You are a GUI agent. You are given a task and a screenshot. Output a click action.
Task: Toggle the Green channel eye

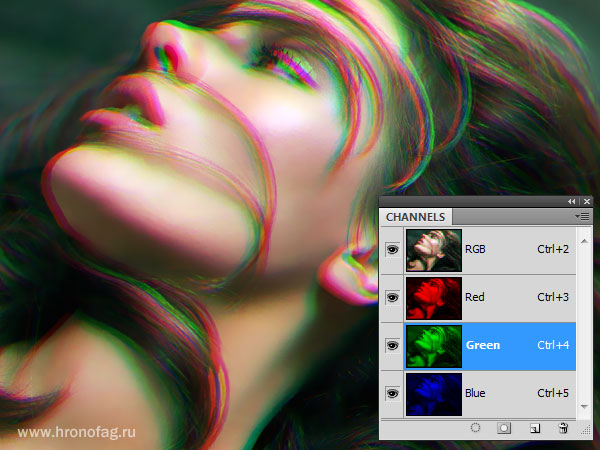coord(392,346)
